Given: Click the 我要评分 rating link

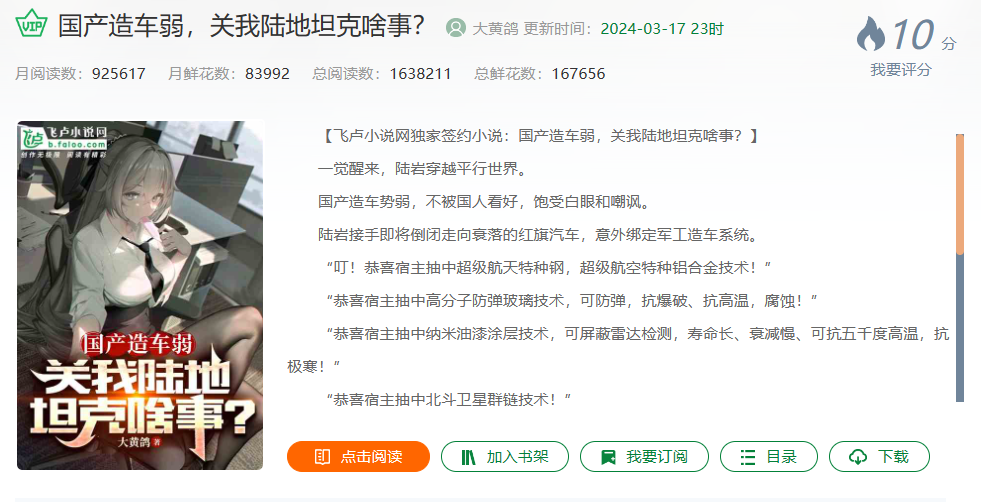Looking at the screenshot, I should 900,69.
